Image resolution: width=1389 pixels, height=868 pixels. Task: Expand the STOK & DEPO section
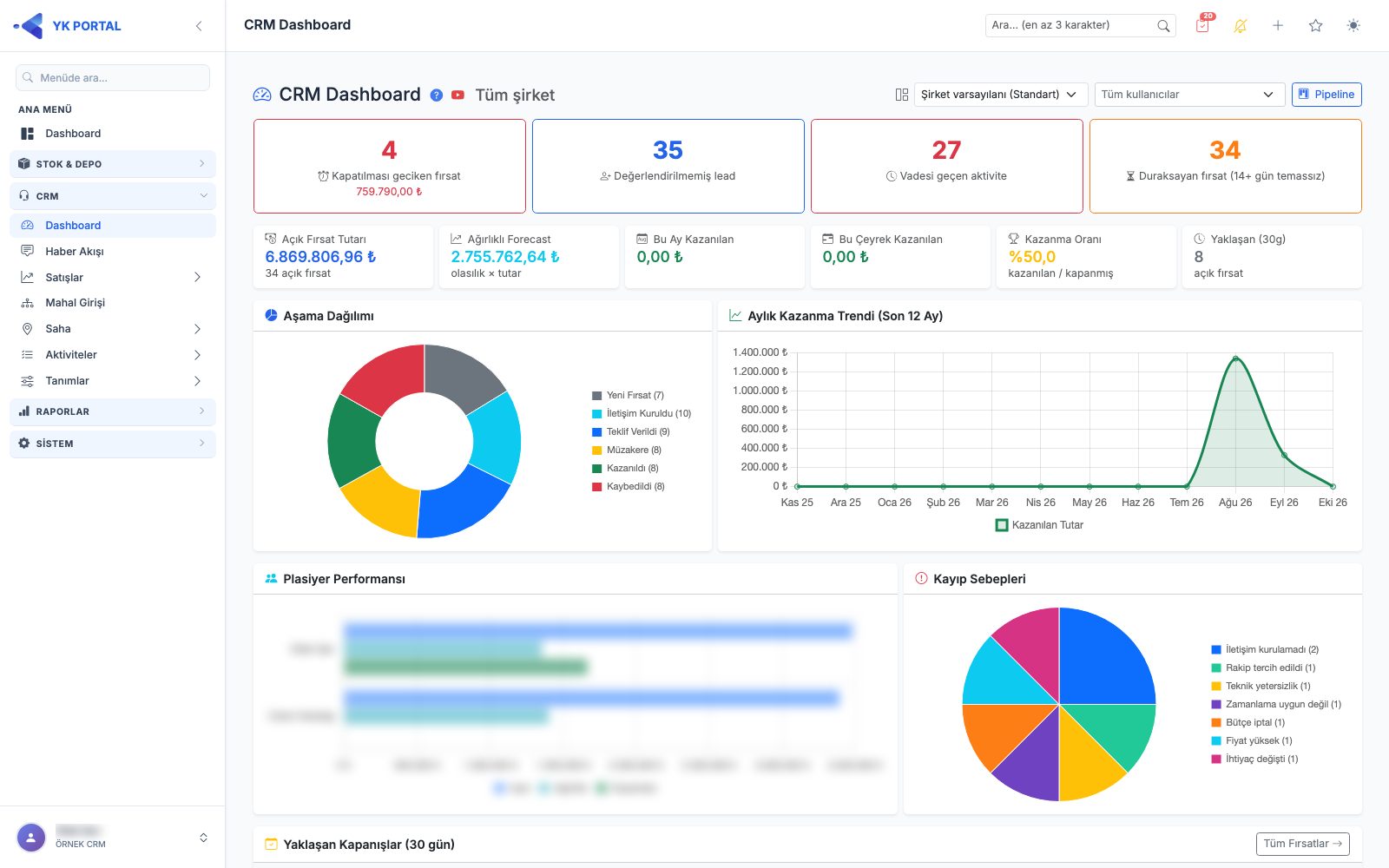pos(113,164)
